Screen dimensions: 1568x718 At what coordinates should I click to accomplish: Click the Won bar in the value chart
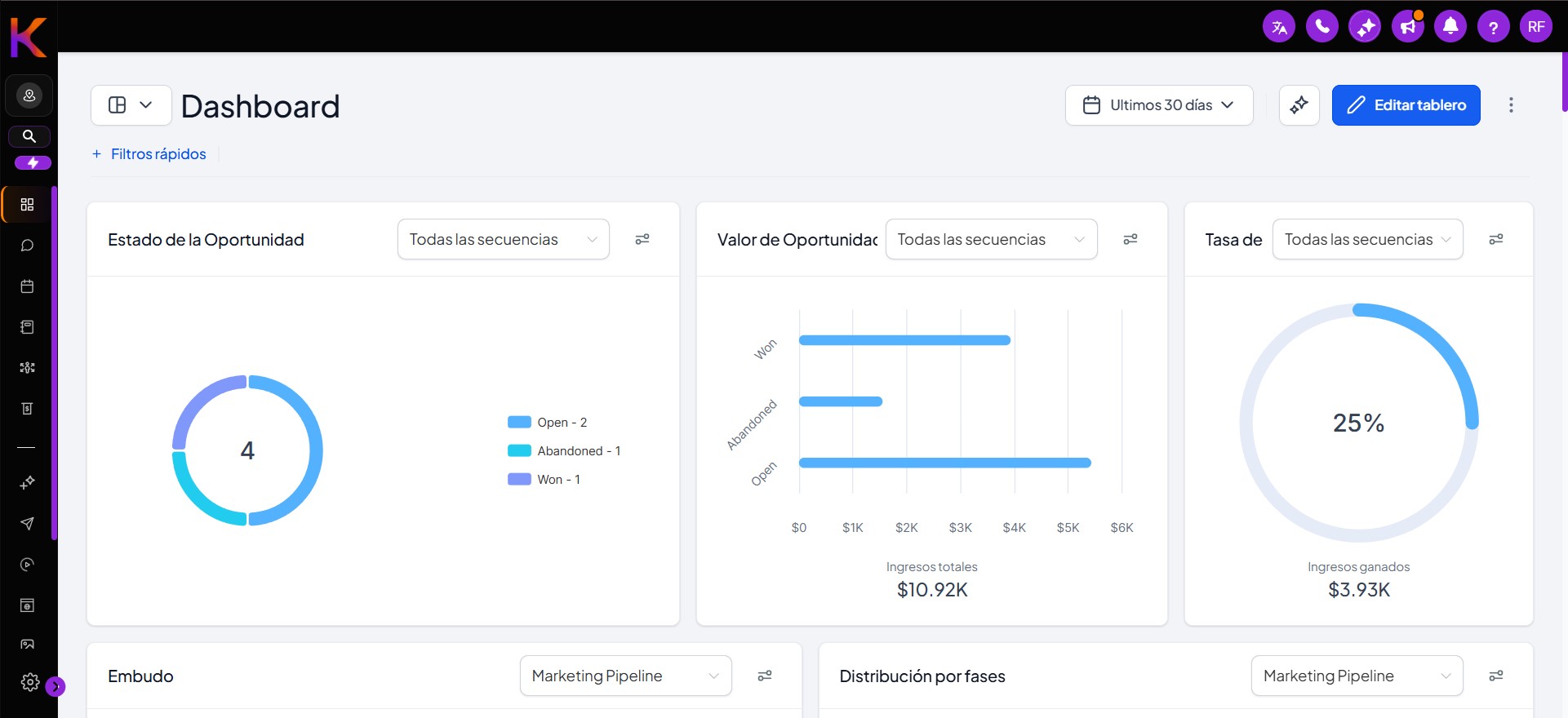point(904,340)
